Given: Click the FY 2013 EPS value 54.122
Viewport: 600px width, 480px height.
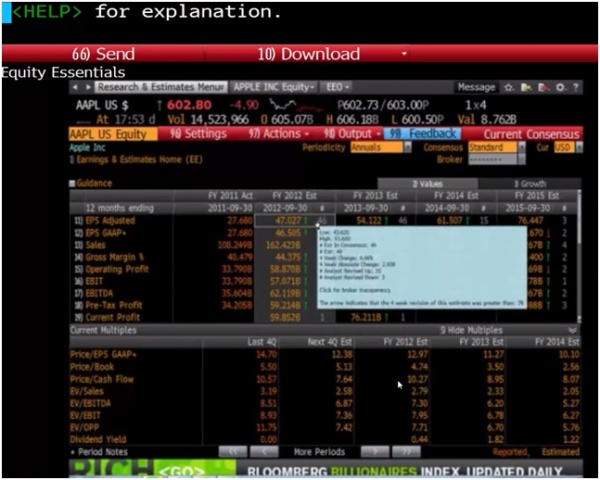Looking at the screenshot, I should tap(369, 221).
